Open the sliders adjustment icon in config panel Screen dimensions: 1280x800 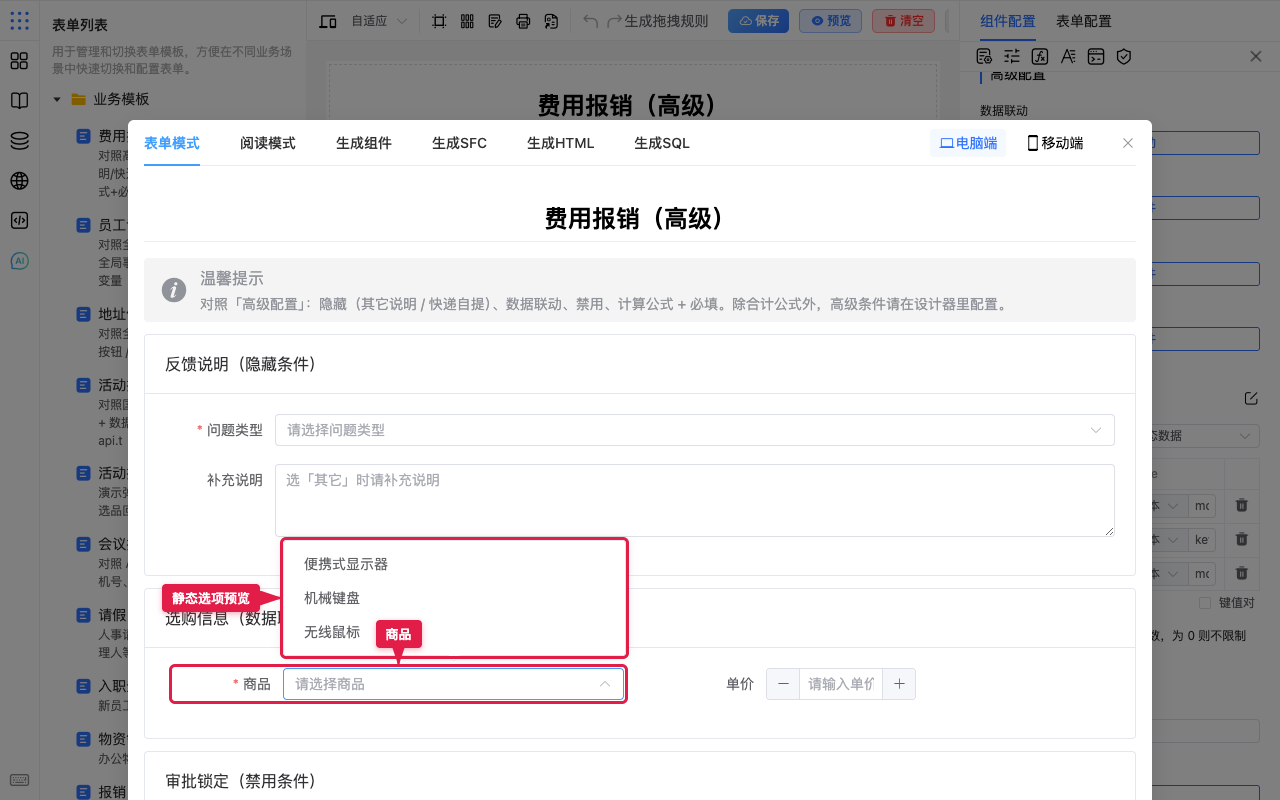pyautogui.click(x=1012, y=56)
